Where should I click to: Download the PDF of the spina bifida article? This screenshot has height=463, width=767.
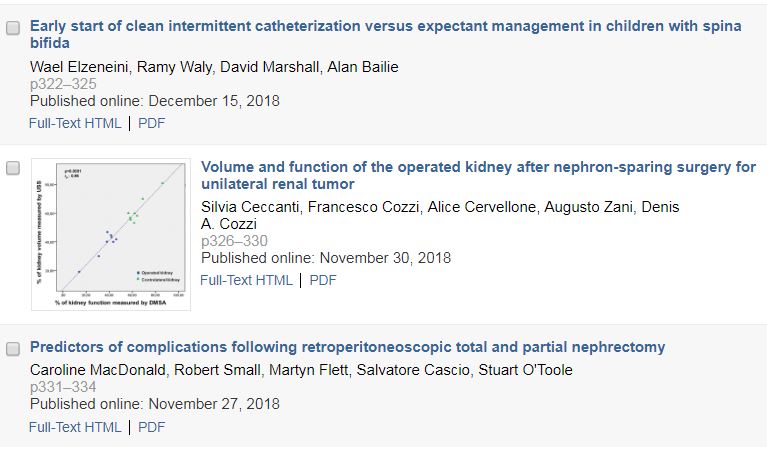coord(152,123)
